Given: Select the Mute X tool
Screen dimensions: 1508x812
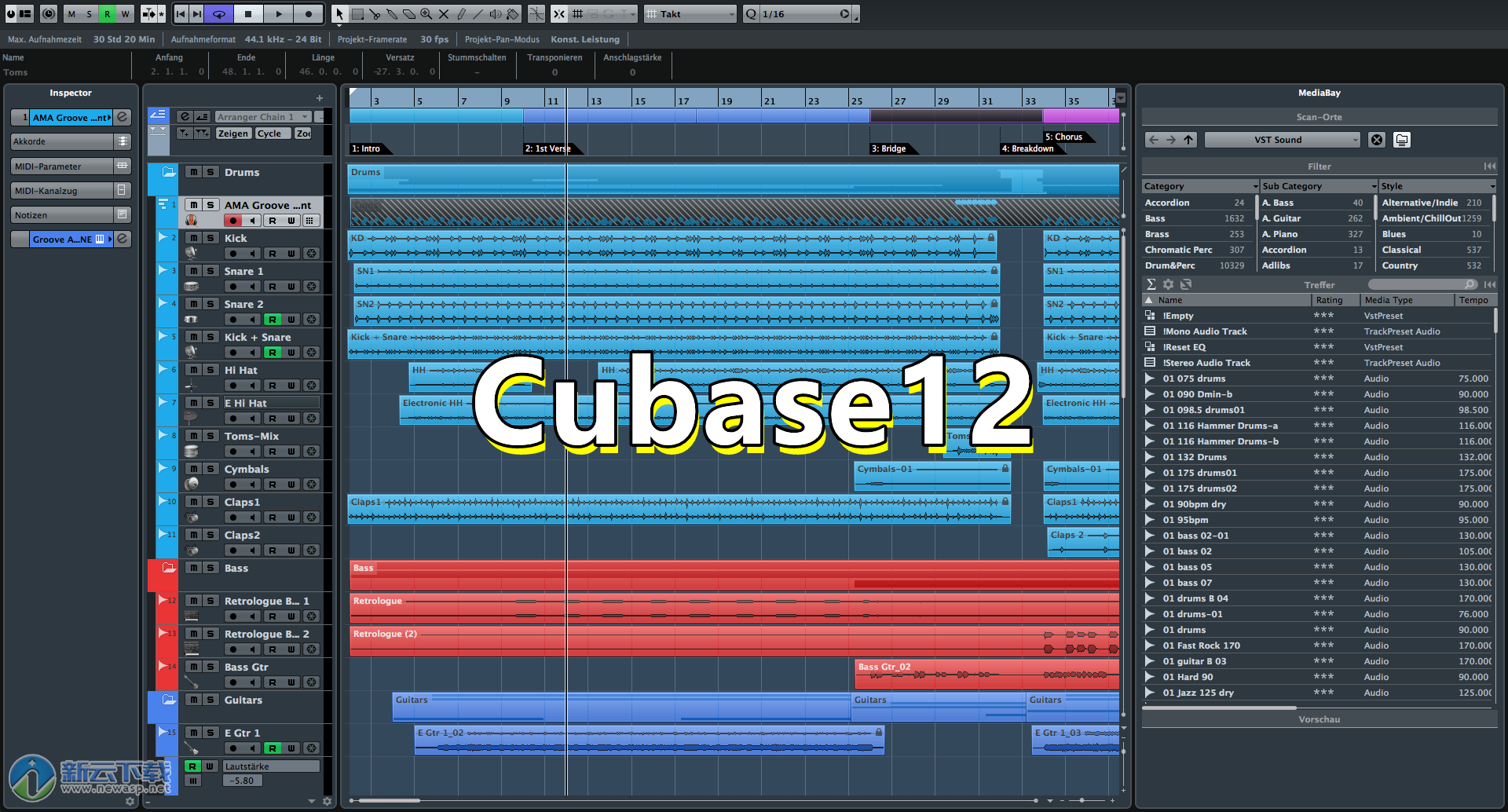Looking at the screenshot, I should coord(444,14).
